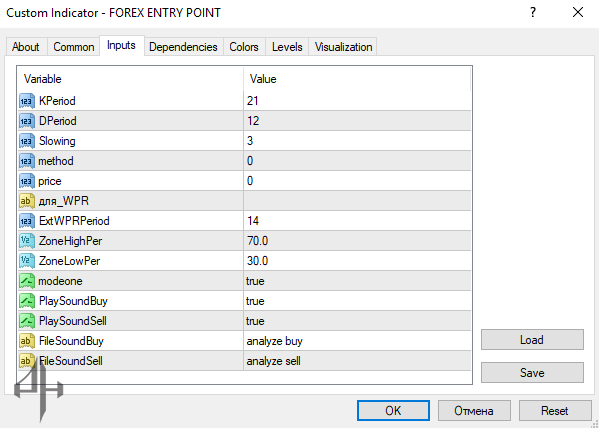Viewport: 599px width, 428px height.
Task: Select the ZoneLowPer variable name
Action: tap(70, 261)
